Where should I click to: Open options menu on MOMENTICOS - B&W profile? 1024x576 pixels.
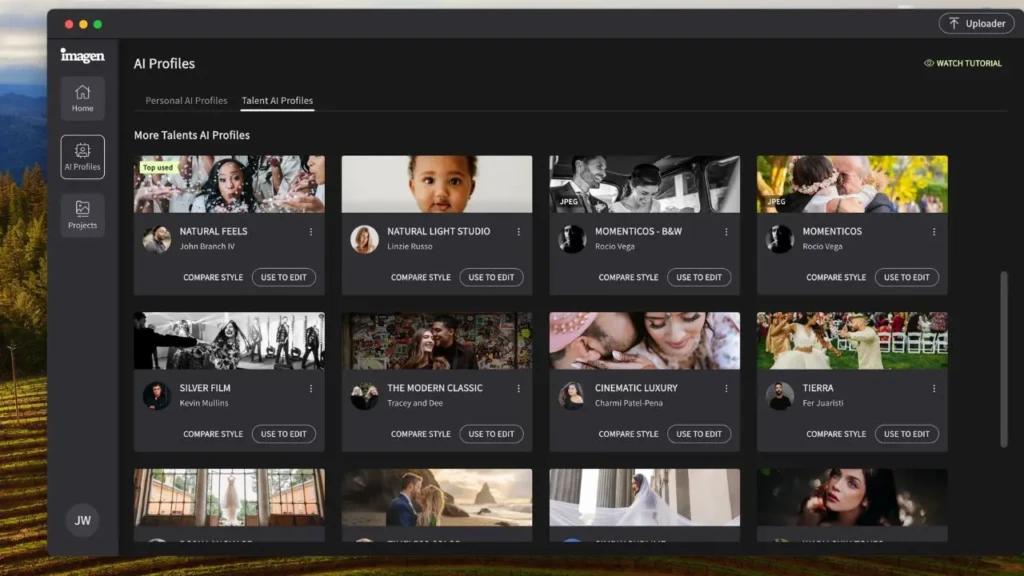click(x=726, y=231)
